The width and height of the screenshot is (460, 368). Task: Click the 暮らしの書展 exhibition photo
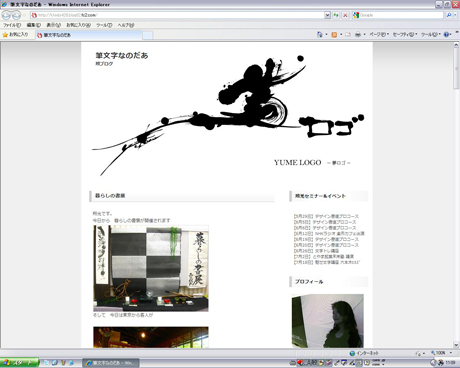(x=151, y=268)
